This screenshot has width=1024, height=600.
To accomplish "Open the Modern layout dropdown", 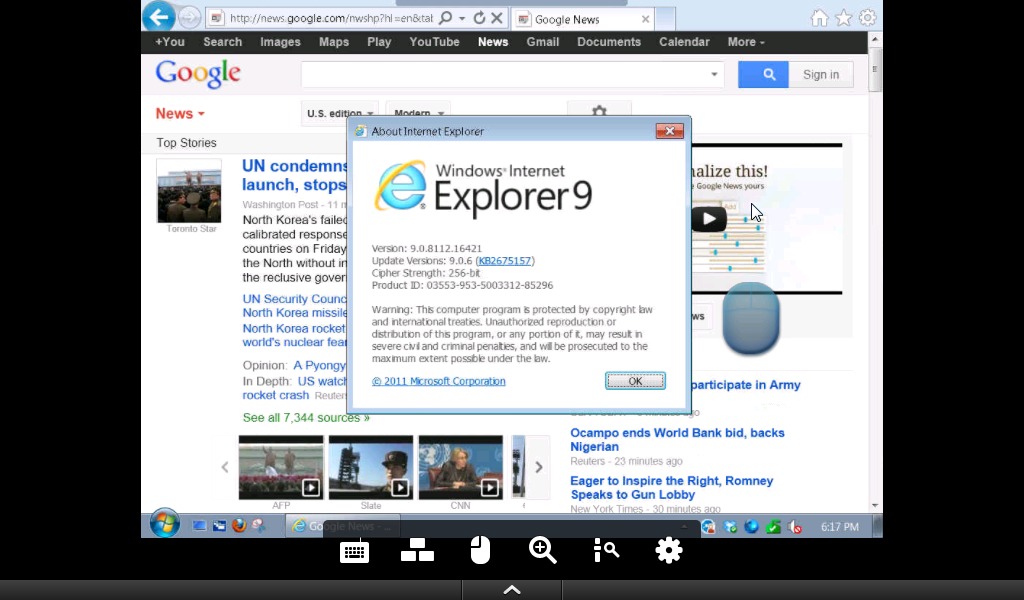I will [x=419, y=113].
